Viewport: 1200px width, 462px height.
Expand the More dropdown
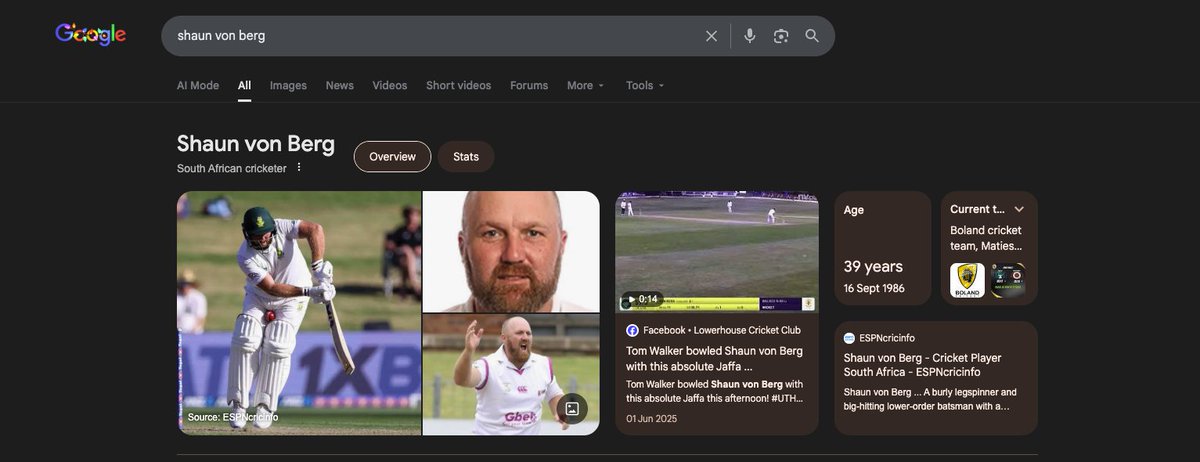click(586, 85)
